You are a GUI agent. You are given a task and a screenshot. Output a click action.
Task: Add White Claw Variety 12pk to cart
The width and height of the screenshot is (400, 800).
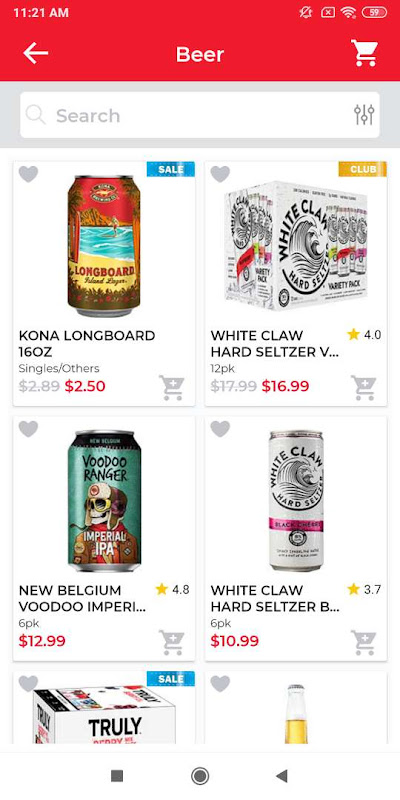tap(363, 388)
